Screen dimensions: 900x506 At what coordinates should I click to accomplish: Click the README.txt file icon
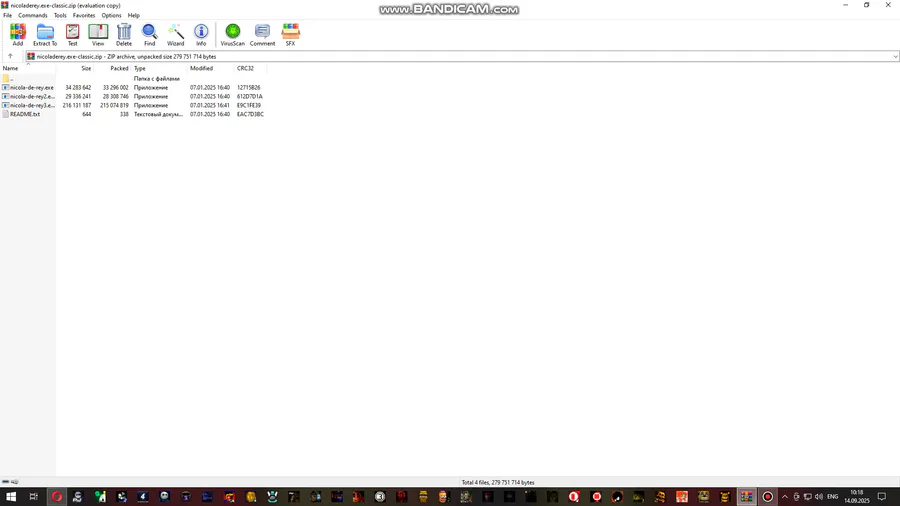6,114
